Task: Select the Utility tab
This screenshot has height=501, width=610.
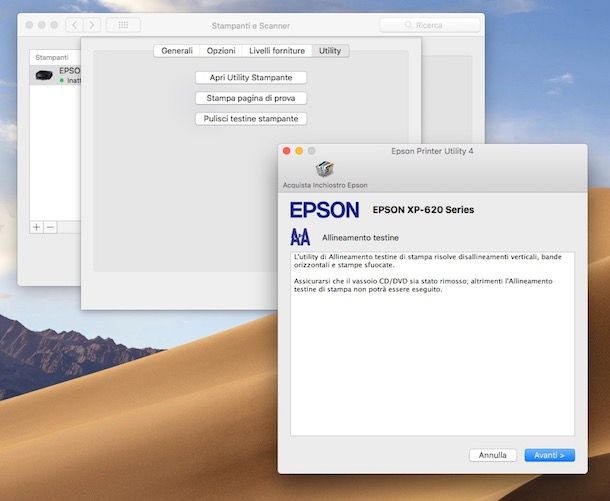Action: tap(330, 51)
